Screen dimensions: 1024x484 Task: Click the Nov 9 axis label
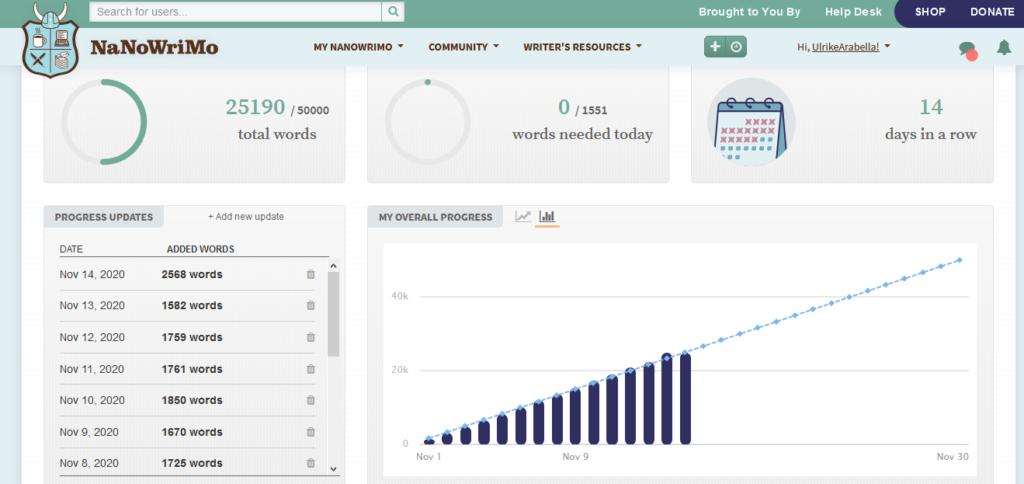click(575, 457)
